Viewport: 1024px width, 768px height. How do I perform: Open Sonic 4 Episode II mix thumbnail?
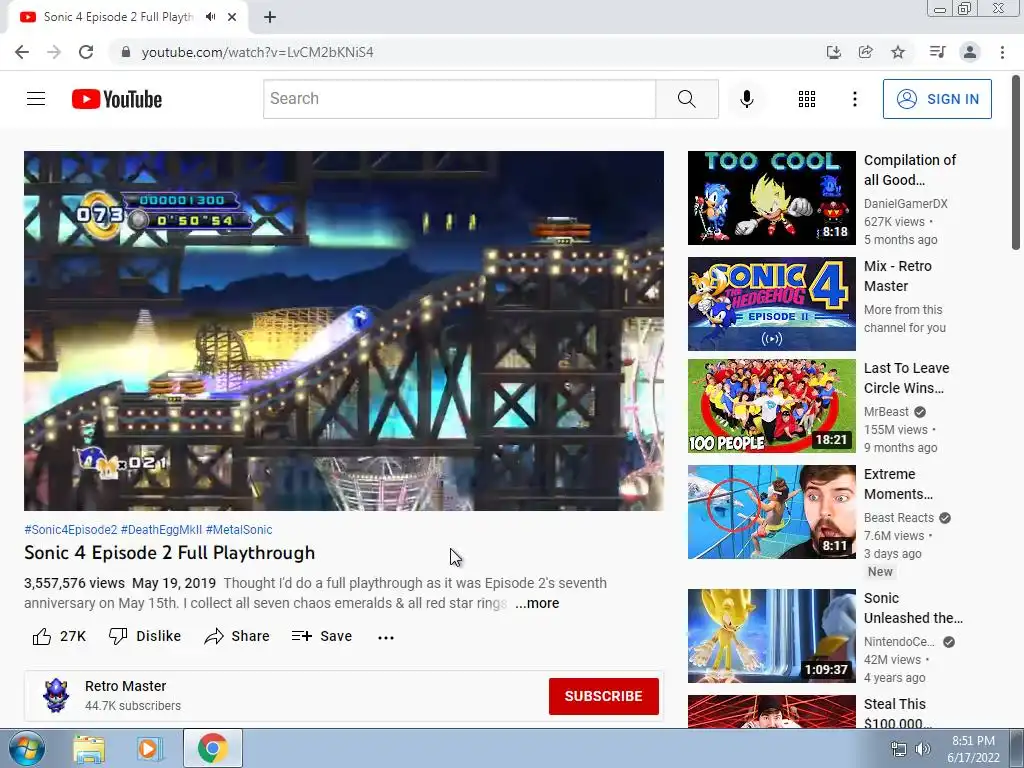point(771,304)
